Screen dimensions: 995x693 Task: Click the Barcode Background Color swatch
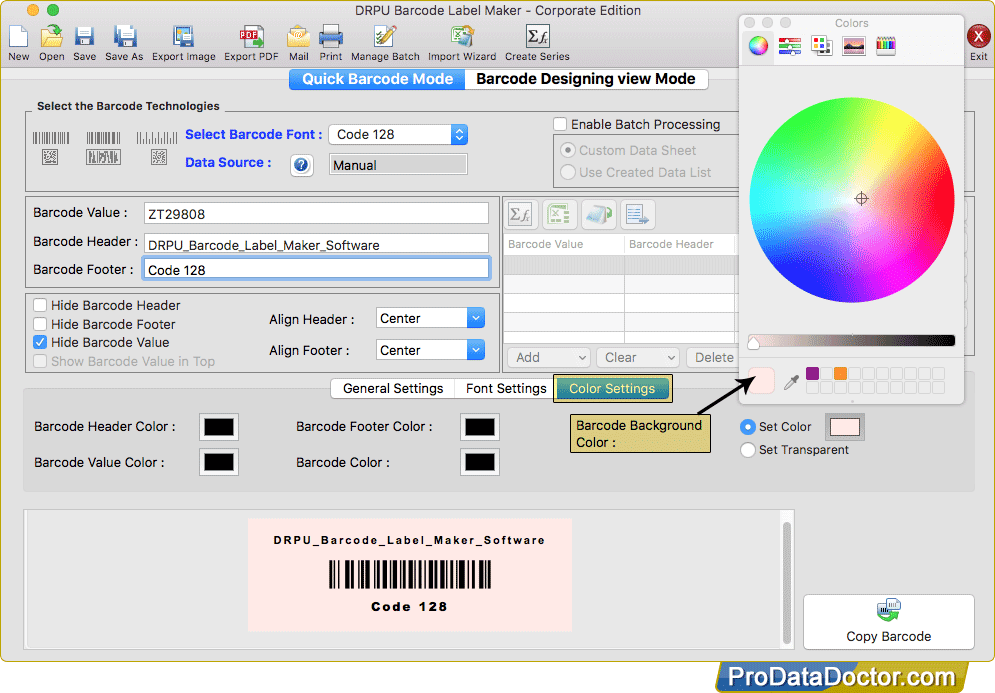(845, 427)
